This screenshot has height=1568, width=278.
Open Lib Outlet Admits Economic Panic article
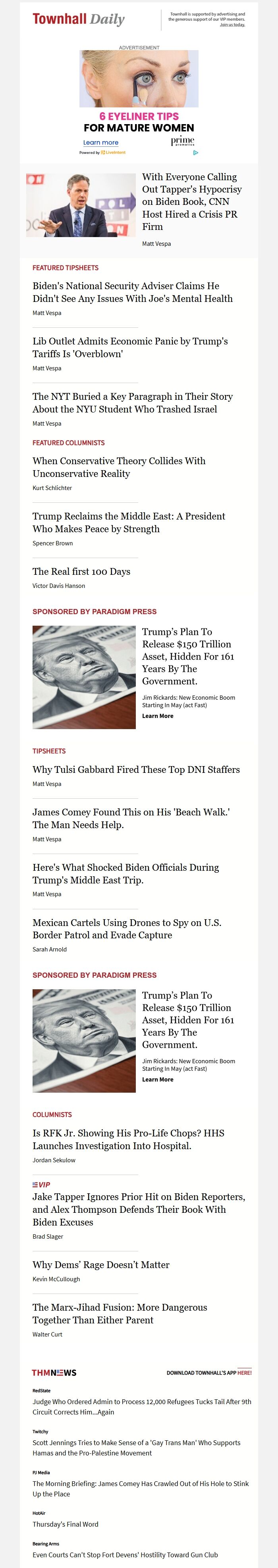[130, 348]
